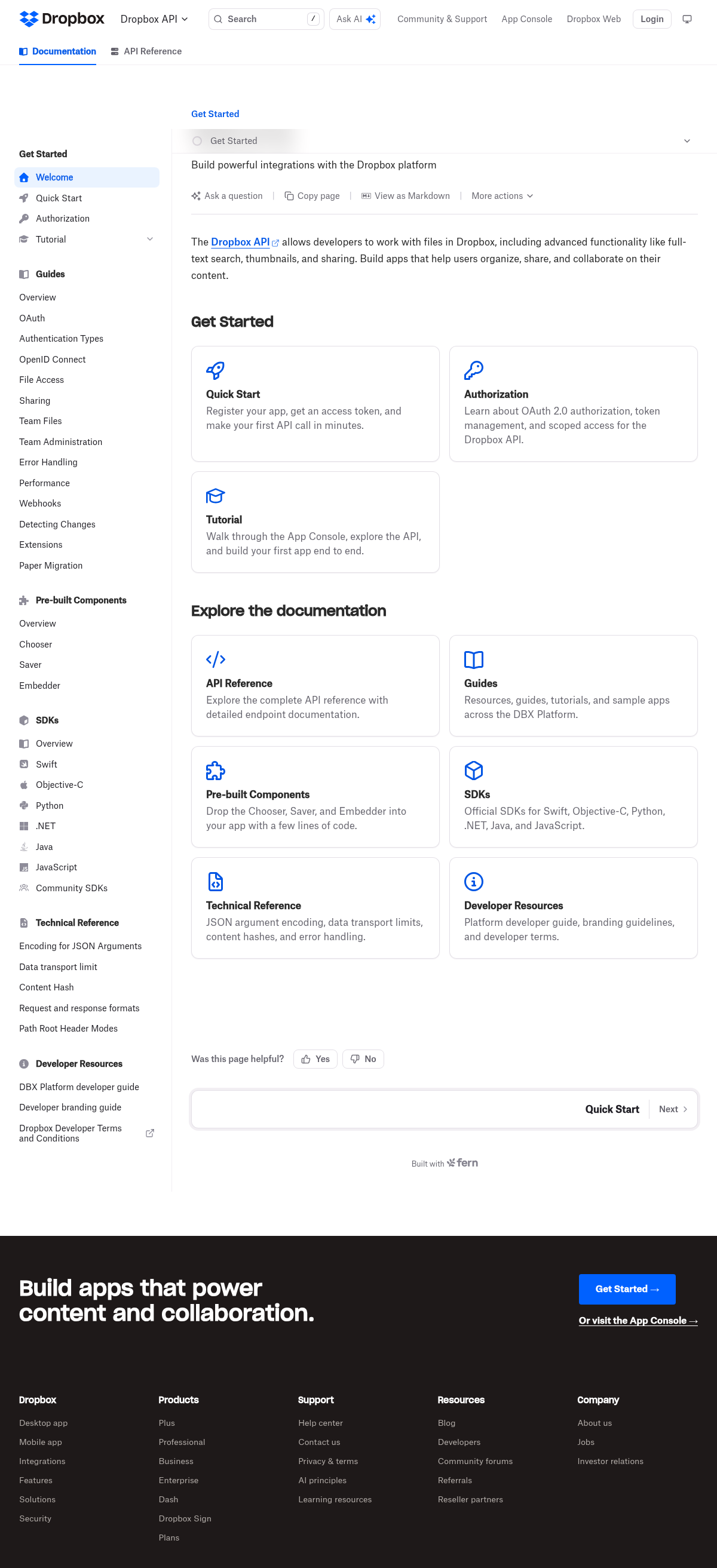Open Paper Migration guide in sidebar
This screenshot has width=717, height=1568.
51,566
